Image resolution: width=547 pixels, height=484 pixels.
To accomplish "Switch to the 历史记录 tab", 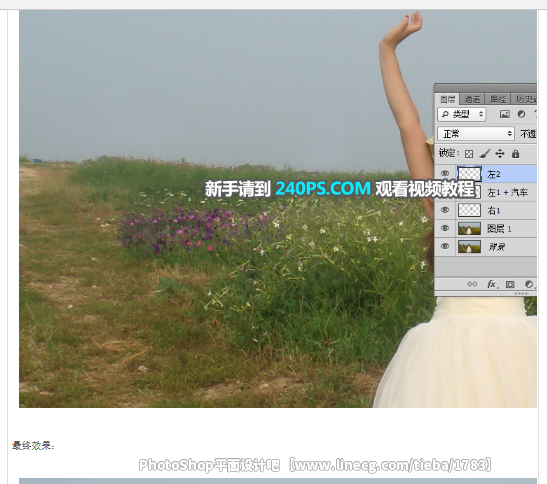I will point(525,99).
